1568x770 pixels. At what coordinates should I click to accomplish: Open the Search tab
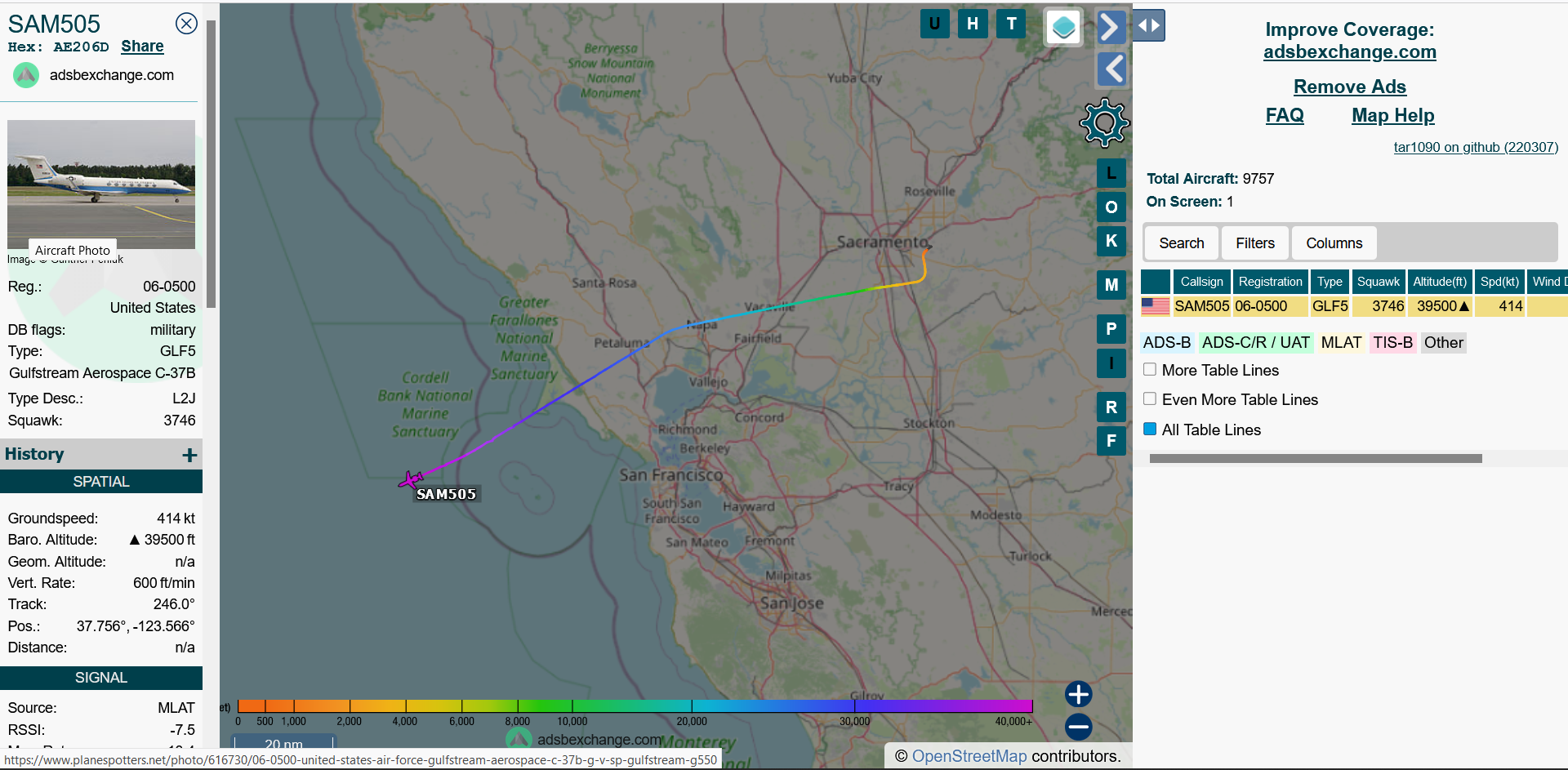coord(1181,243)
